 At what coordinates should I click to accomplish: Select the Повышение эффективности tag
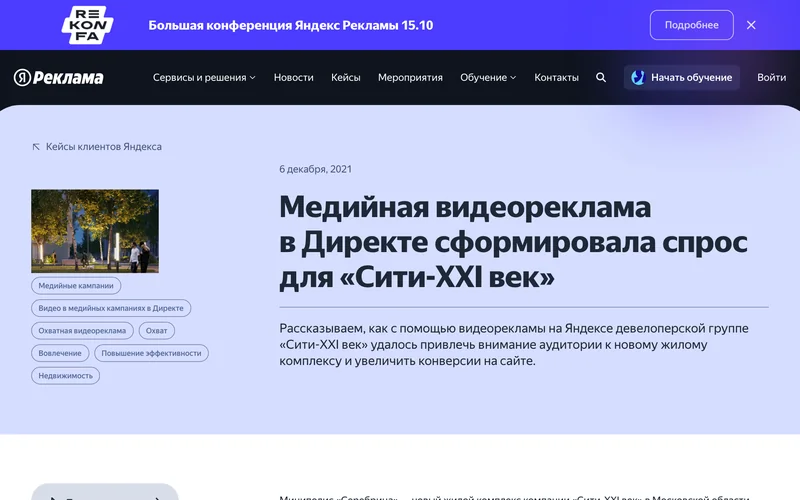tap(151, 353)
